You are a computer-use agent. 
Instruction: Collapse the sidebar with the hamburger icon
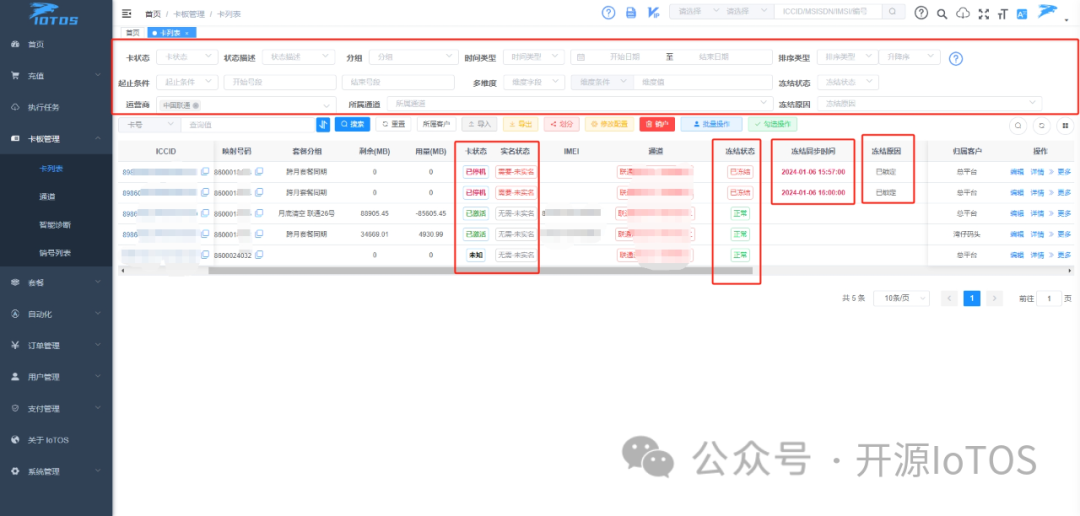[x=126, y=13]
